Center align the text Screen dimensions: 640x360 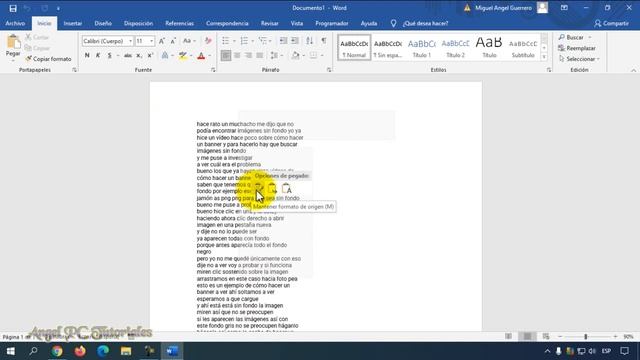point(237,55)
